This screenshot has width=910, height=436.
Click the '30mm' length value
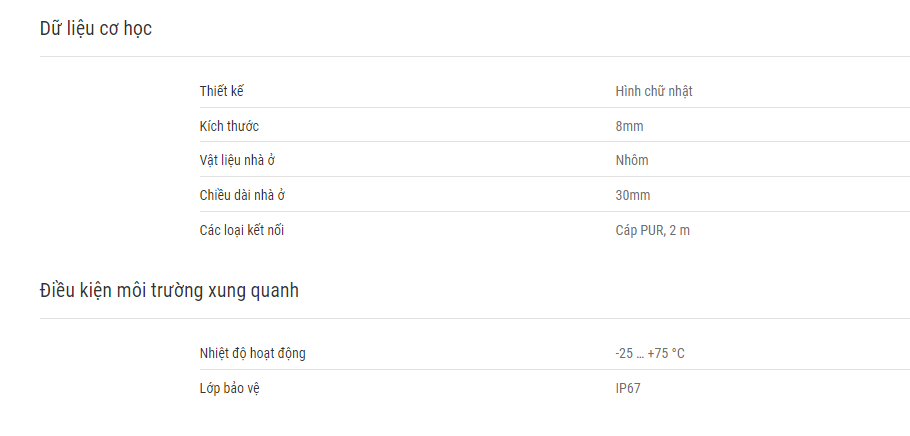click(x=633, y=195)
